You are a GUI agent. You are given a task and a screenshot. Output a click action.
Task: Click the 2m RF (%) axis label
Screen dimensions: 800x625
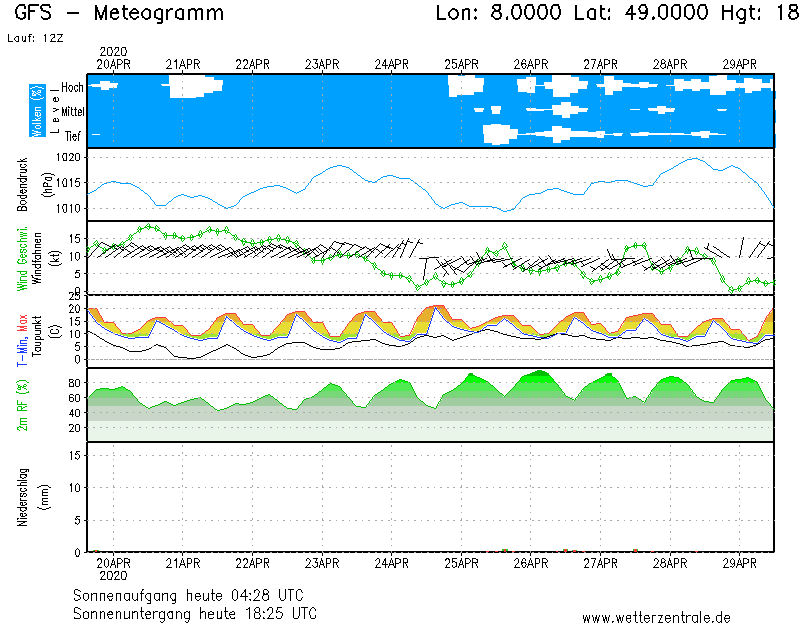coord(22,405)
